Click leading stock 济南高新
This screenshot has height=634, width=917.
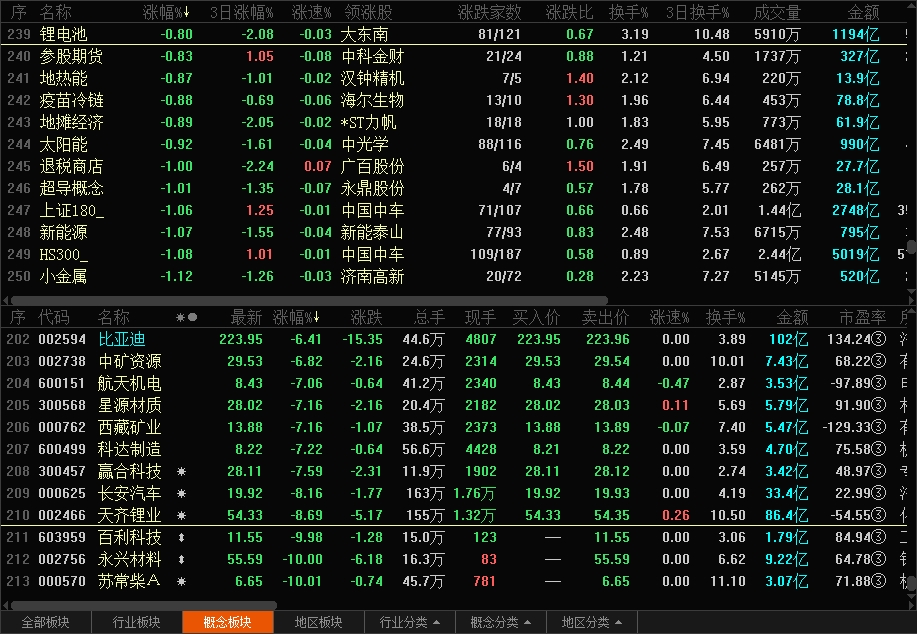(373, 277)
